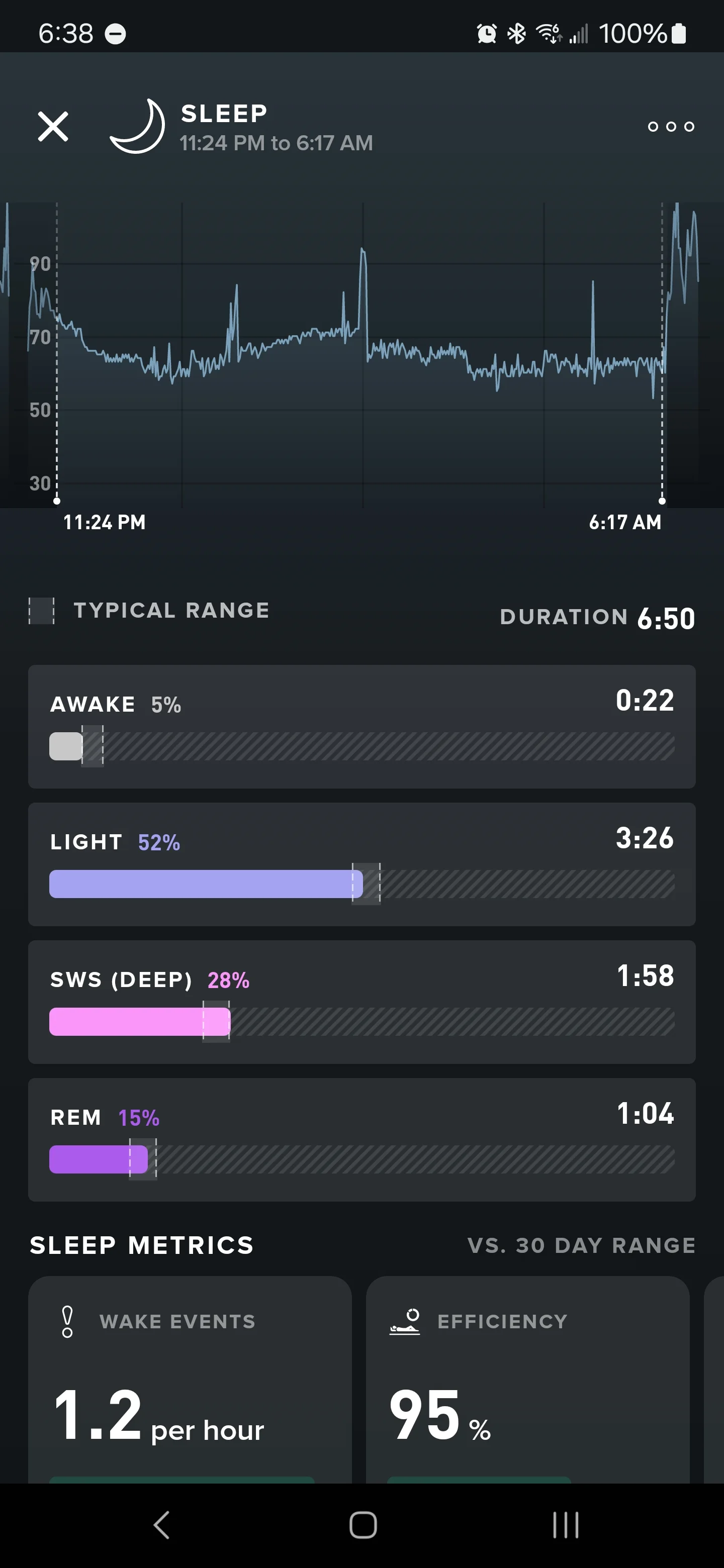Tap the REM 15% purple bar
724x1568 pixels.
click(x=99, y=1159)
